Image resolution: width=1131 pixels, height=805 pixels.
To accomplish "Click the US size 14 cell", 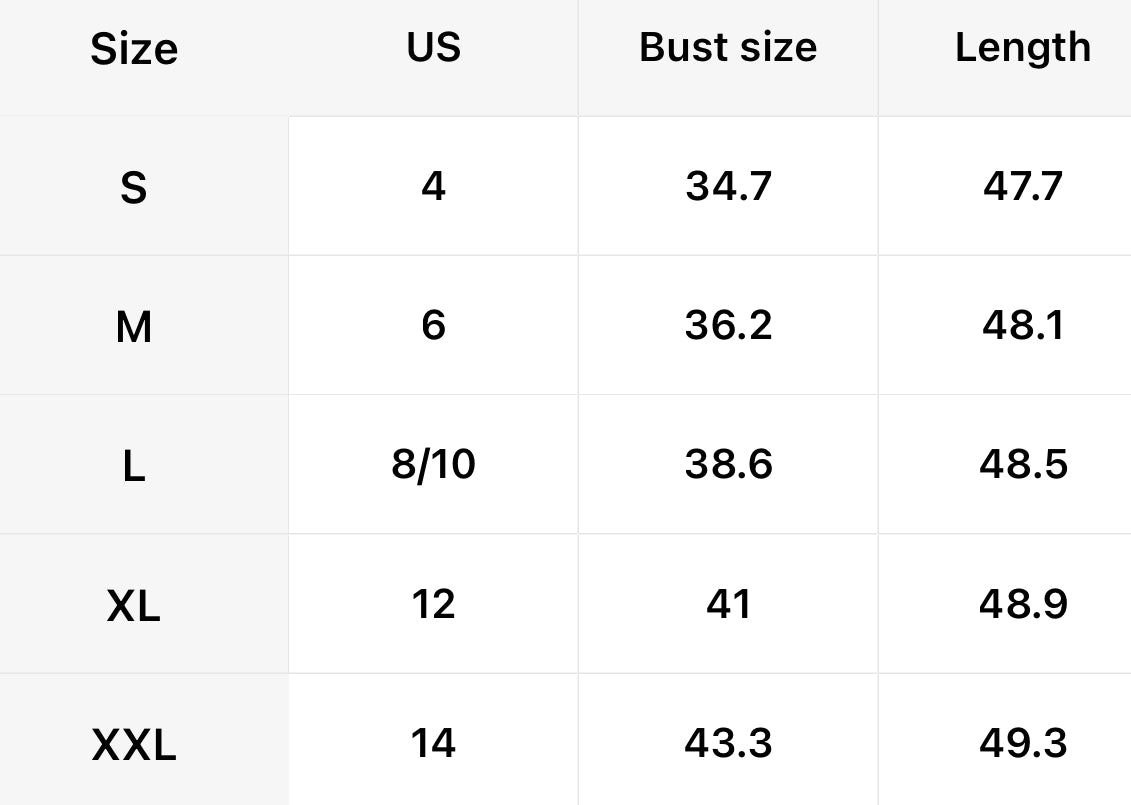I will click(433, 743).
